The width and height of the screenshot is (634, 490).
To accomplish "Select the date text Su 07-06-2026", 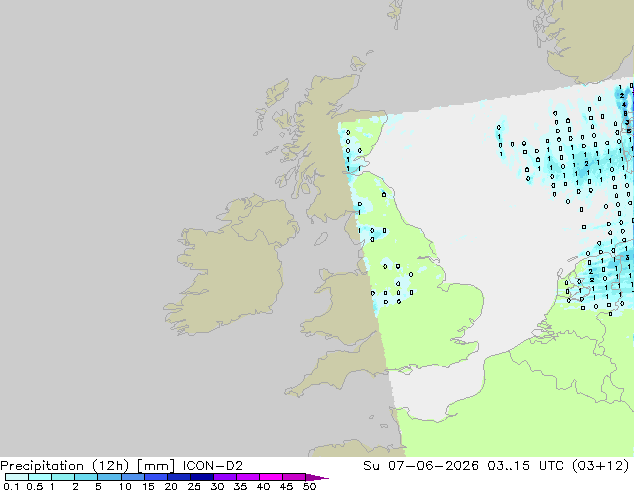I will 421,466.
